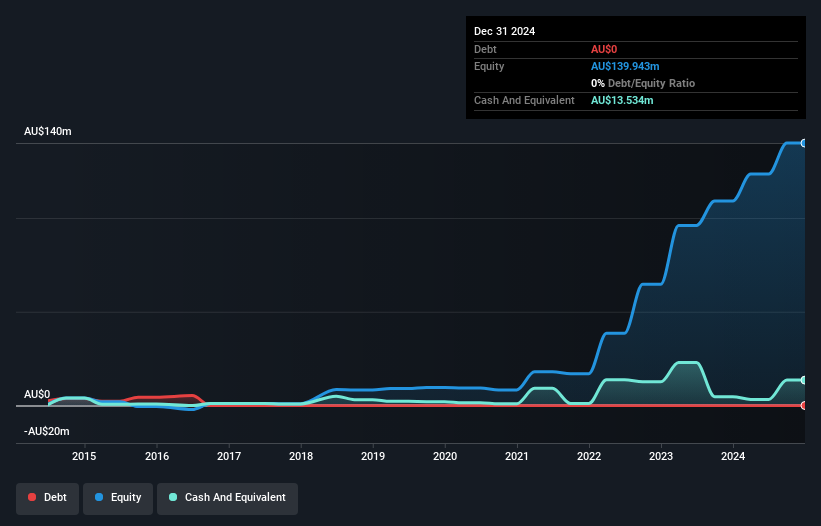Click the 2016 x-axis label
The width and height of the screenshot is (821, 526).
(x=157, y=456)
